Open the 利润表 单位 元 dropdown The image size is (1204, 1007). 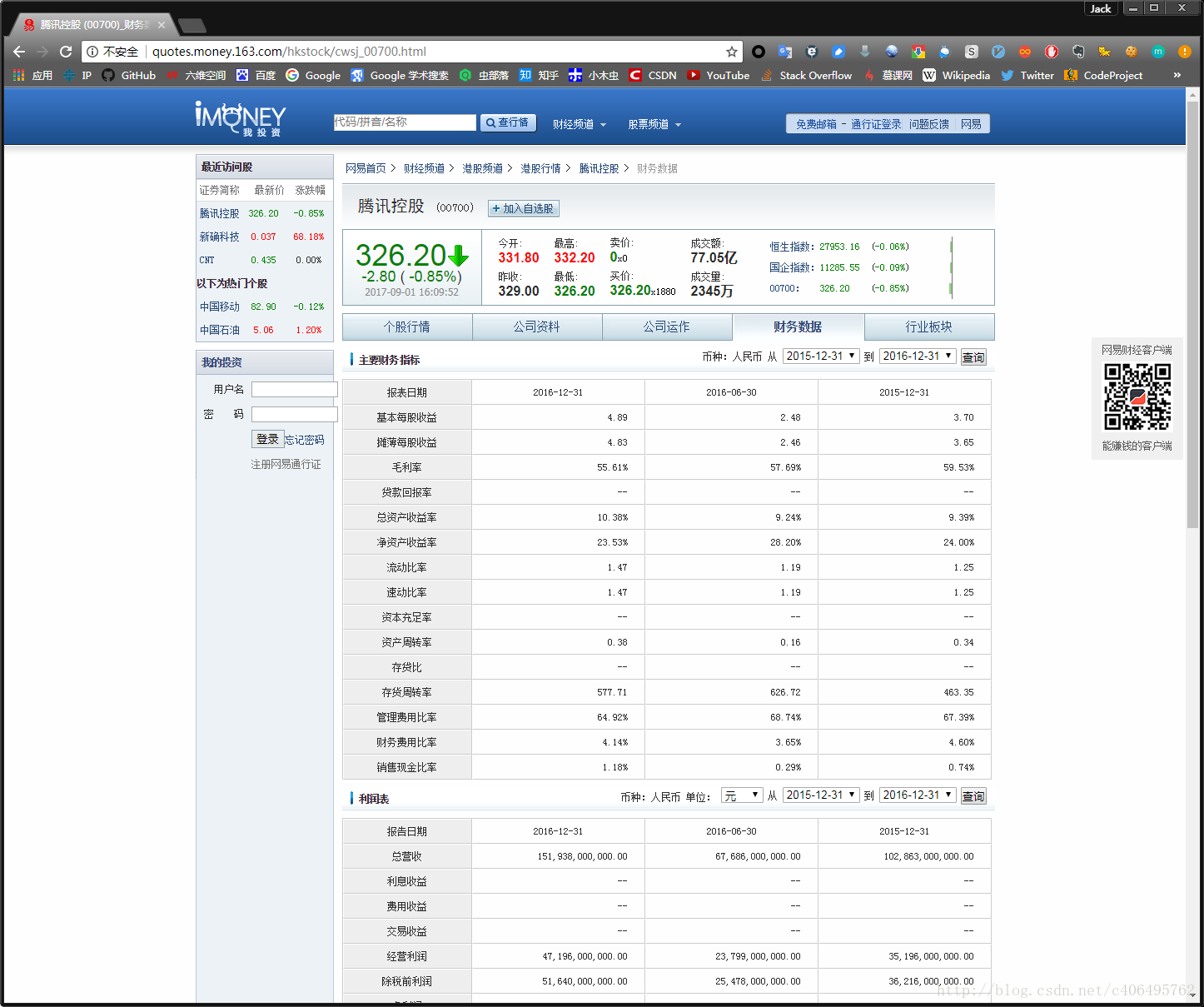(x=741, y=795)
